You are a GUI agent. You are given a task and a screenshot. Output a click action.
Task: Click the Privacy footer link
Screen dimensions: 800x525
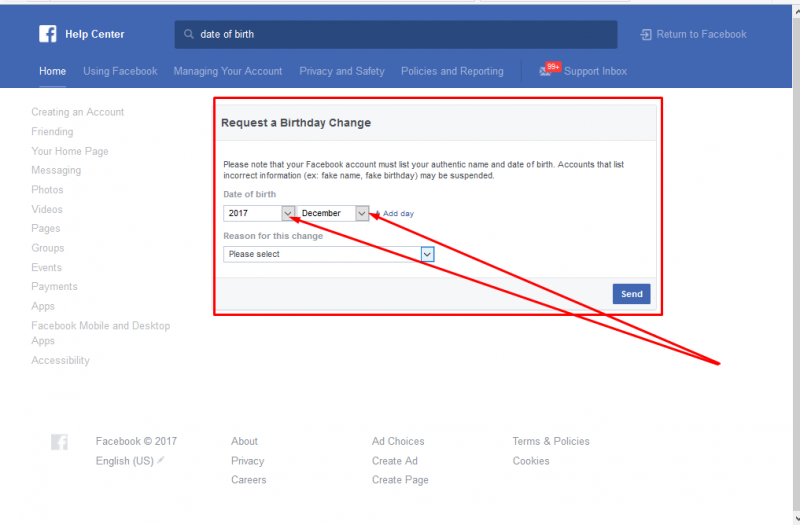click(x=247, y=461)
